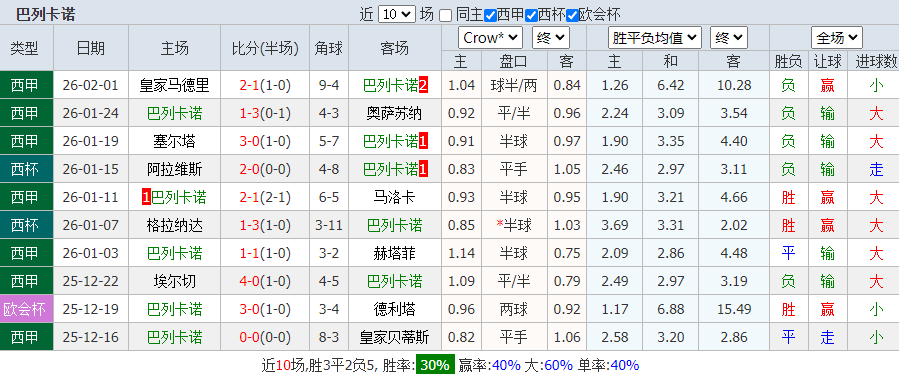Click the red card badge 2 beside 巴列卡诺
This screenshot has height=374, width=899.
point(423,85)
